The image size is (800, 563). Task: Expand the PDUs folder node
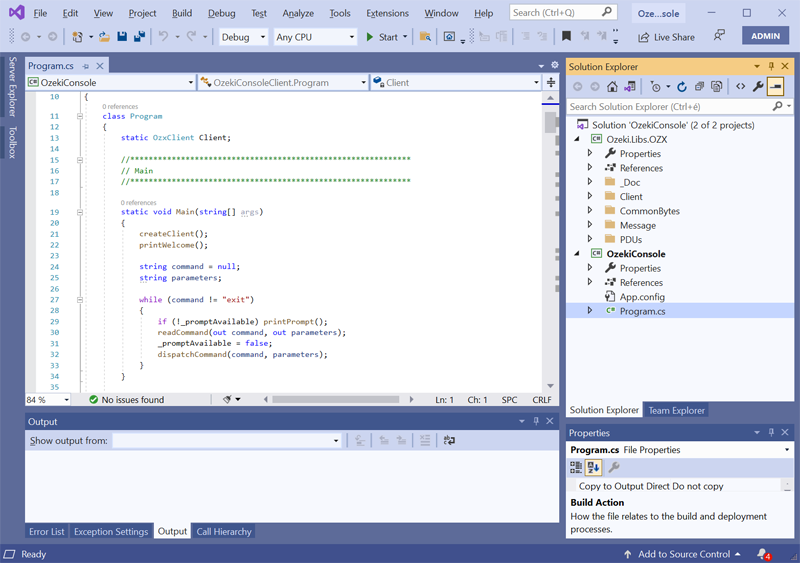pos(590,238)
